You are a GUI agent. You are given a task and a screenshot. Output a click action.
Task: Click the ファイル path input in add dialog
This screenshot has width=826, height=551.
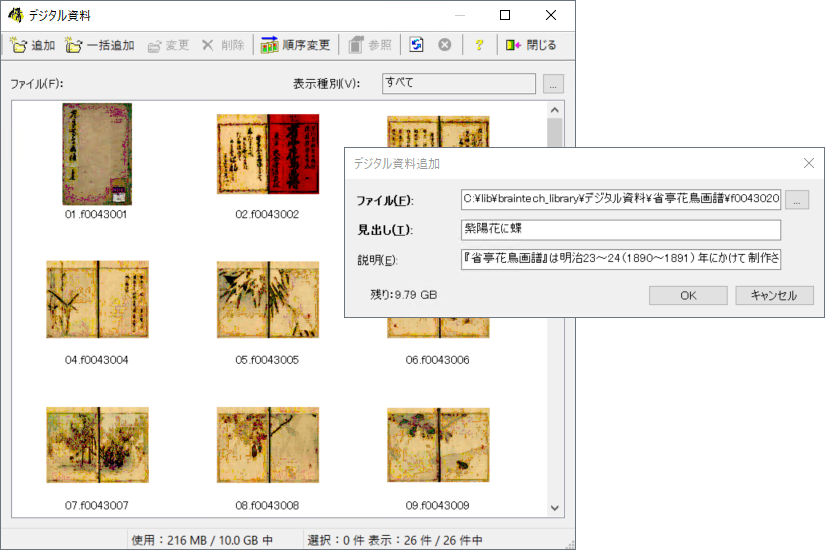[x=621, y=199]
